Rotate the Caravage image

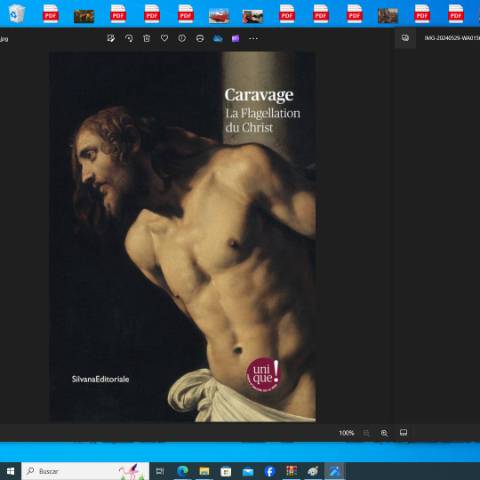(x=129, y=38)
